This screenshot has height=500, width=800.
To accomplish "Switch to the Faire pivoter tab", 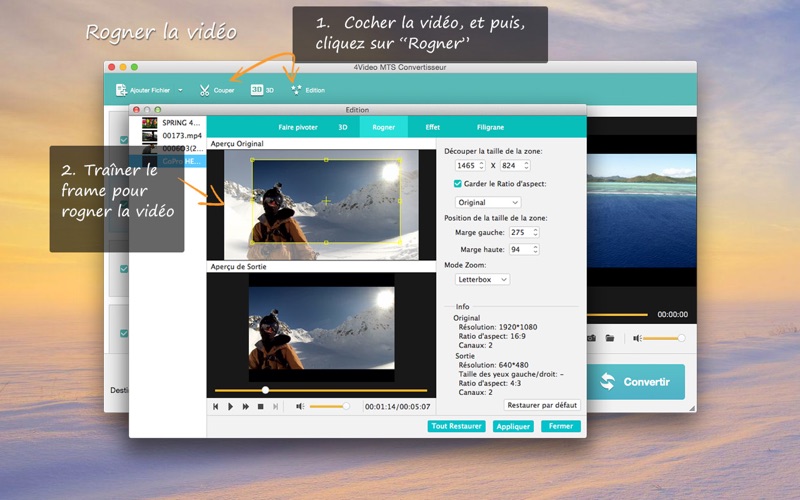I will coord(298,127).
